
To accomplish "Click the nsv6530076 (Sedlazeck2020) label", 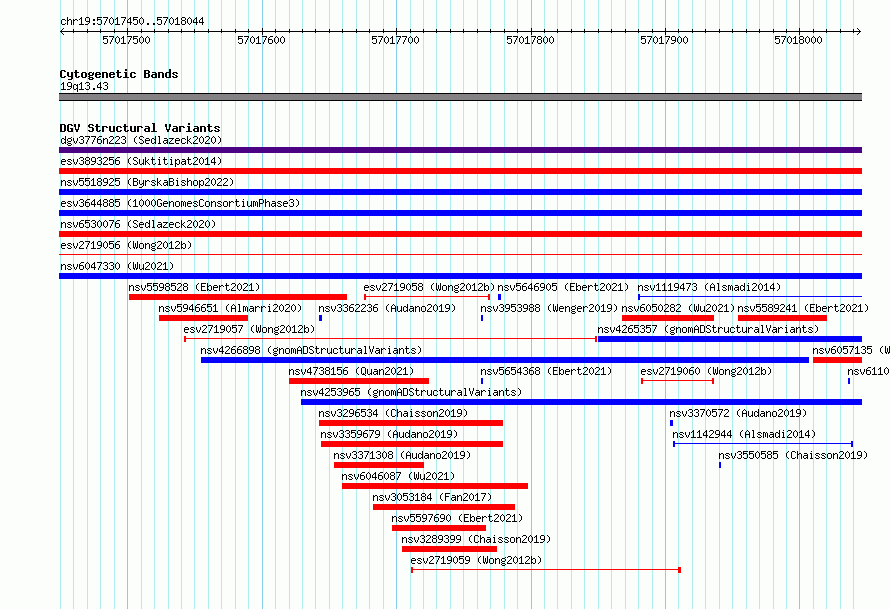I will pos(138,224).
